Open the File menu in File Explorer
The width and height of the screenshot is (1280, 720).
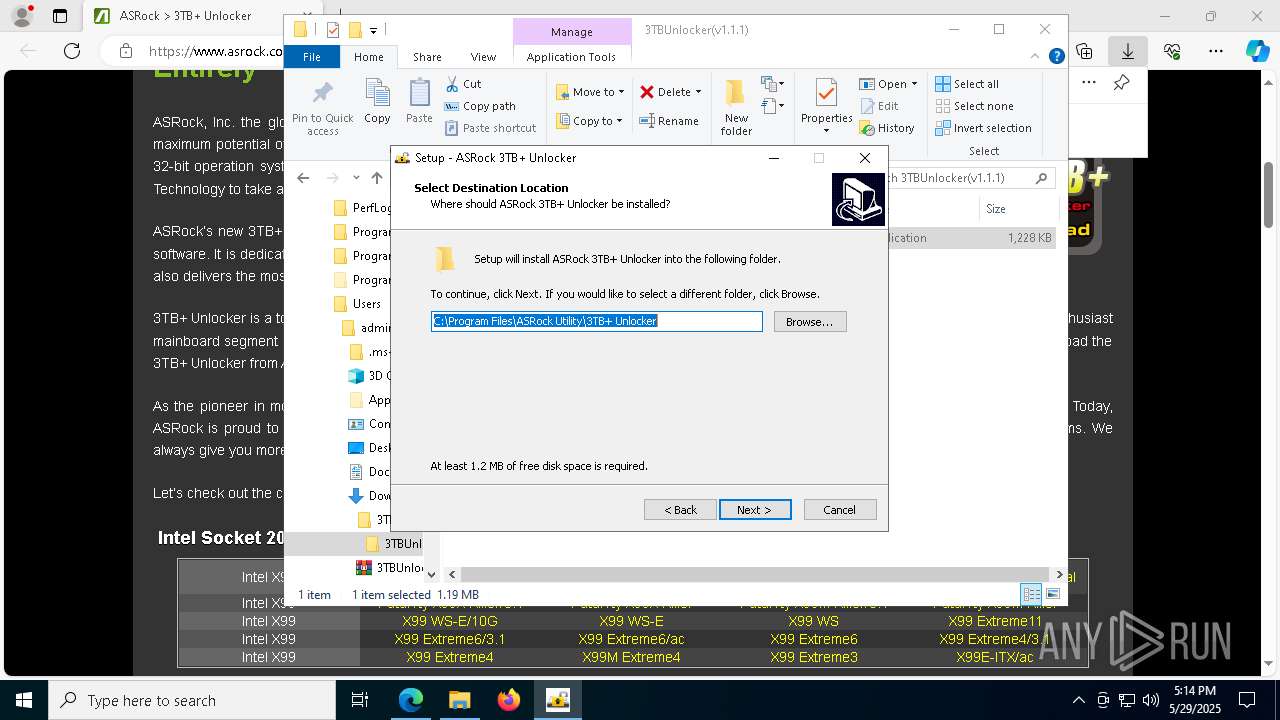[312, 57]
